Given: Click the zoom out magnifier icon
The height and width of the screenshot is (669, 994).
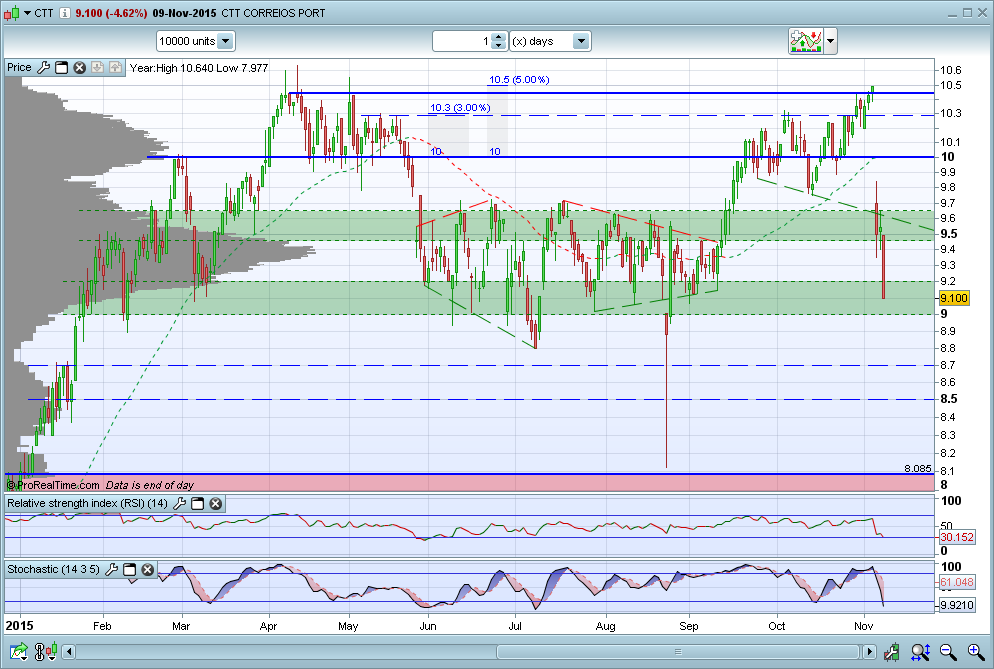Looking at the screenshot, I should [x=948, y=653].
